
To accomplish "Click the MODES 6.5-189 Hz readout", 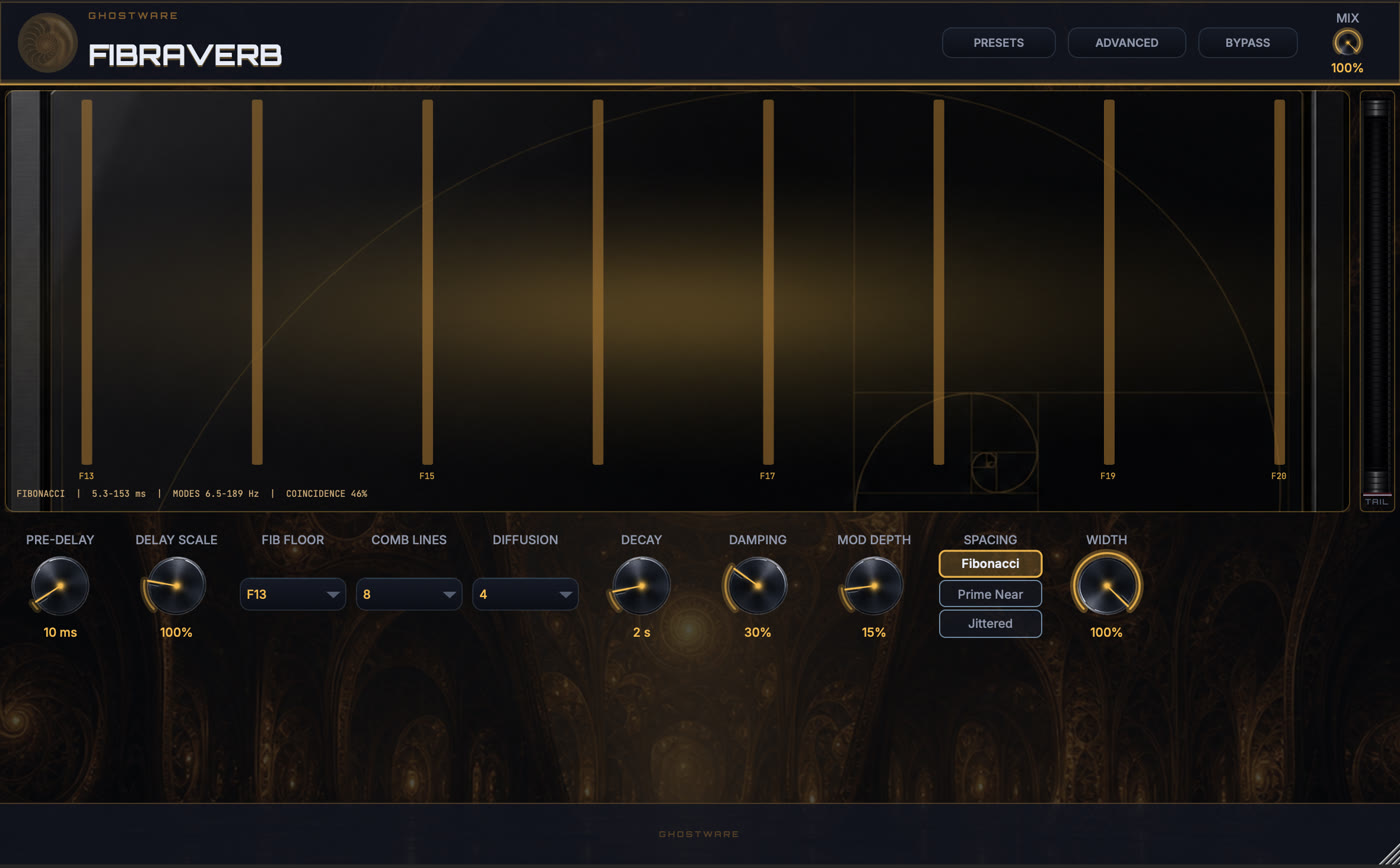I will click(x=216, y=494).
